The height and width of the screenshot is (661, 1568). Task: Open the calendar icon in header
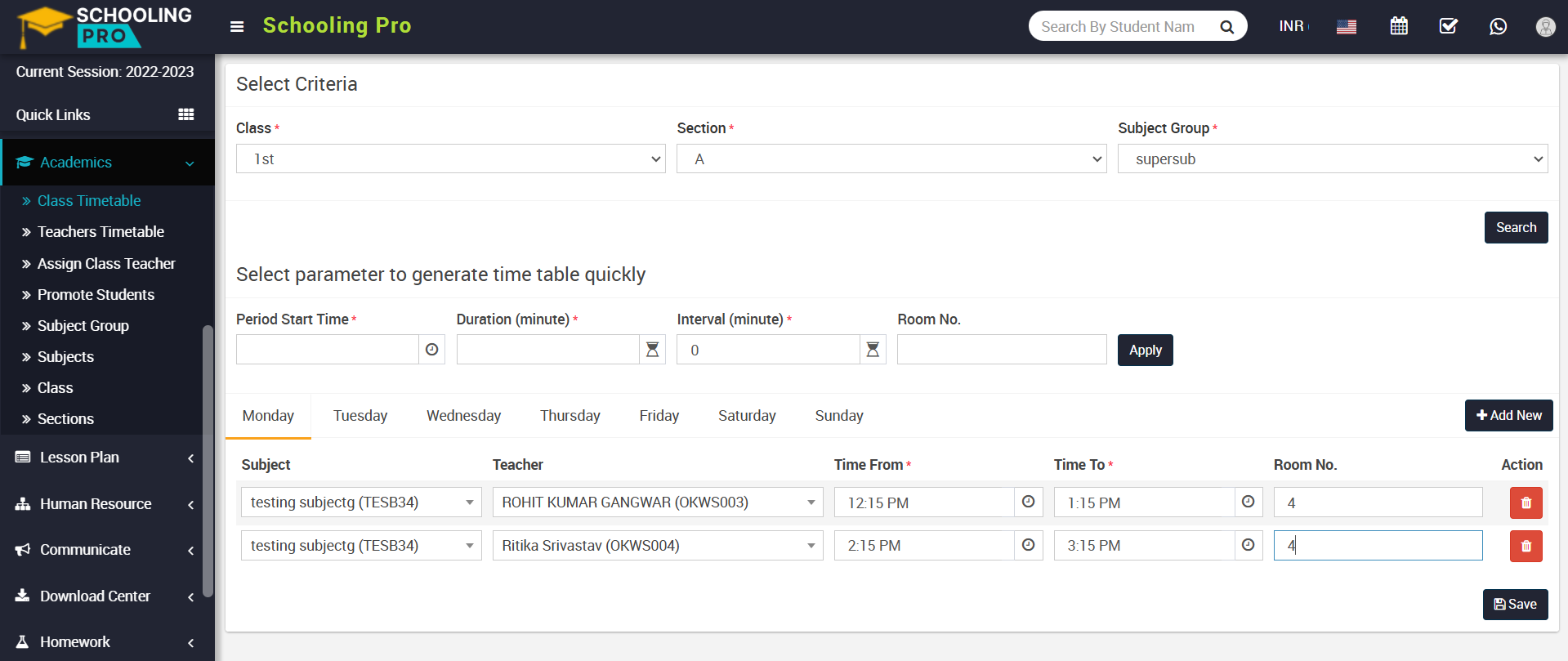(x=1399, y=26)
